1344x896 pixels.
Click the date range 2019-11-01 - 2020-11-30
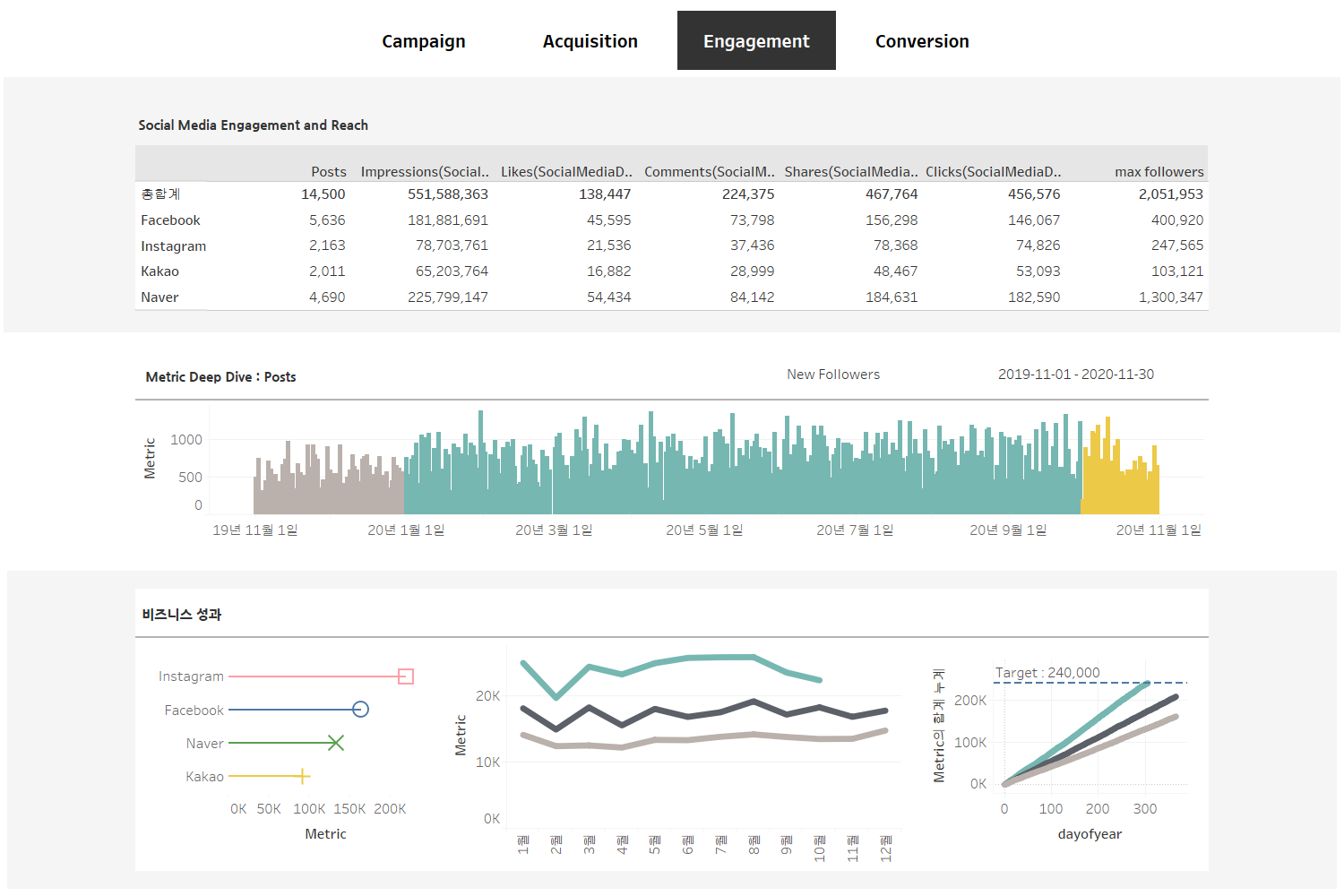(1076, 375)
